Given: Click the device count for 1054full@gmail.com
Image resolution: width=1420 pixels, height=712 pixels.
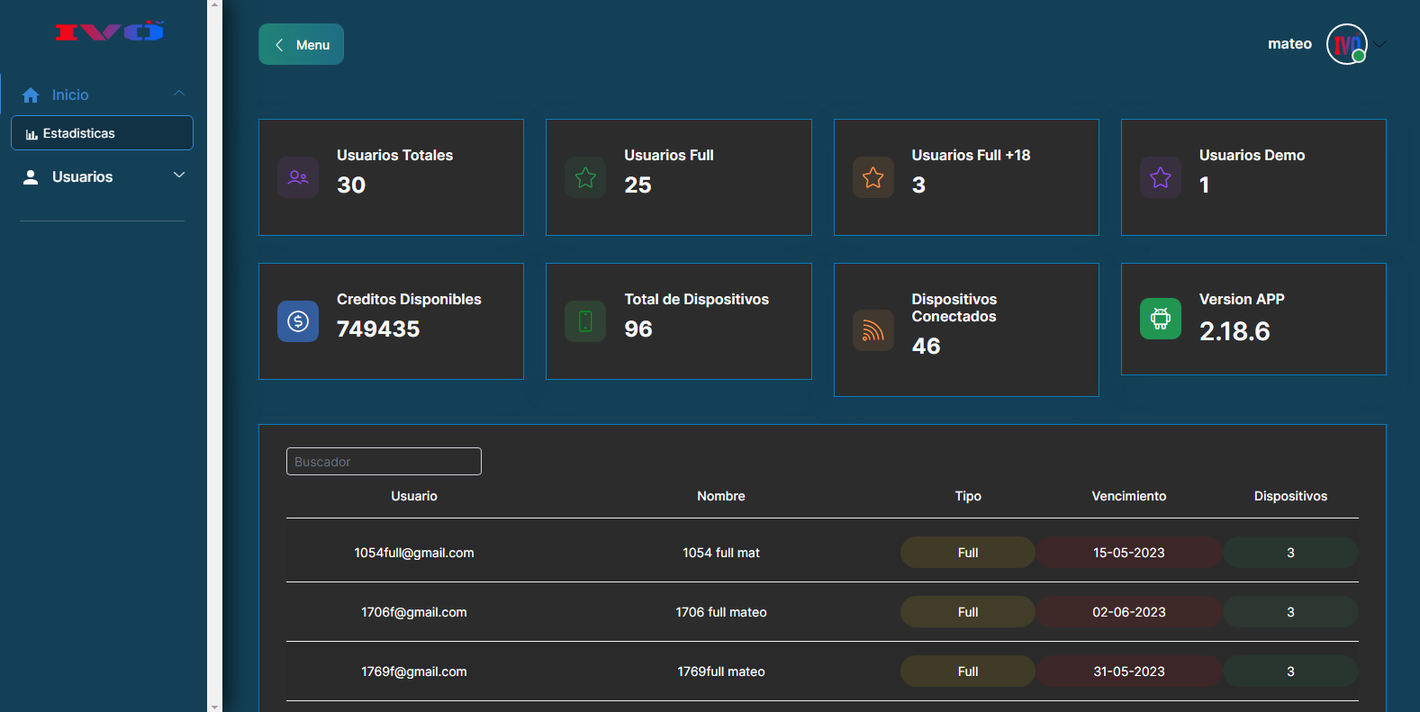Looking at the screenshot, I should [1291, 552].
